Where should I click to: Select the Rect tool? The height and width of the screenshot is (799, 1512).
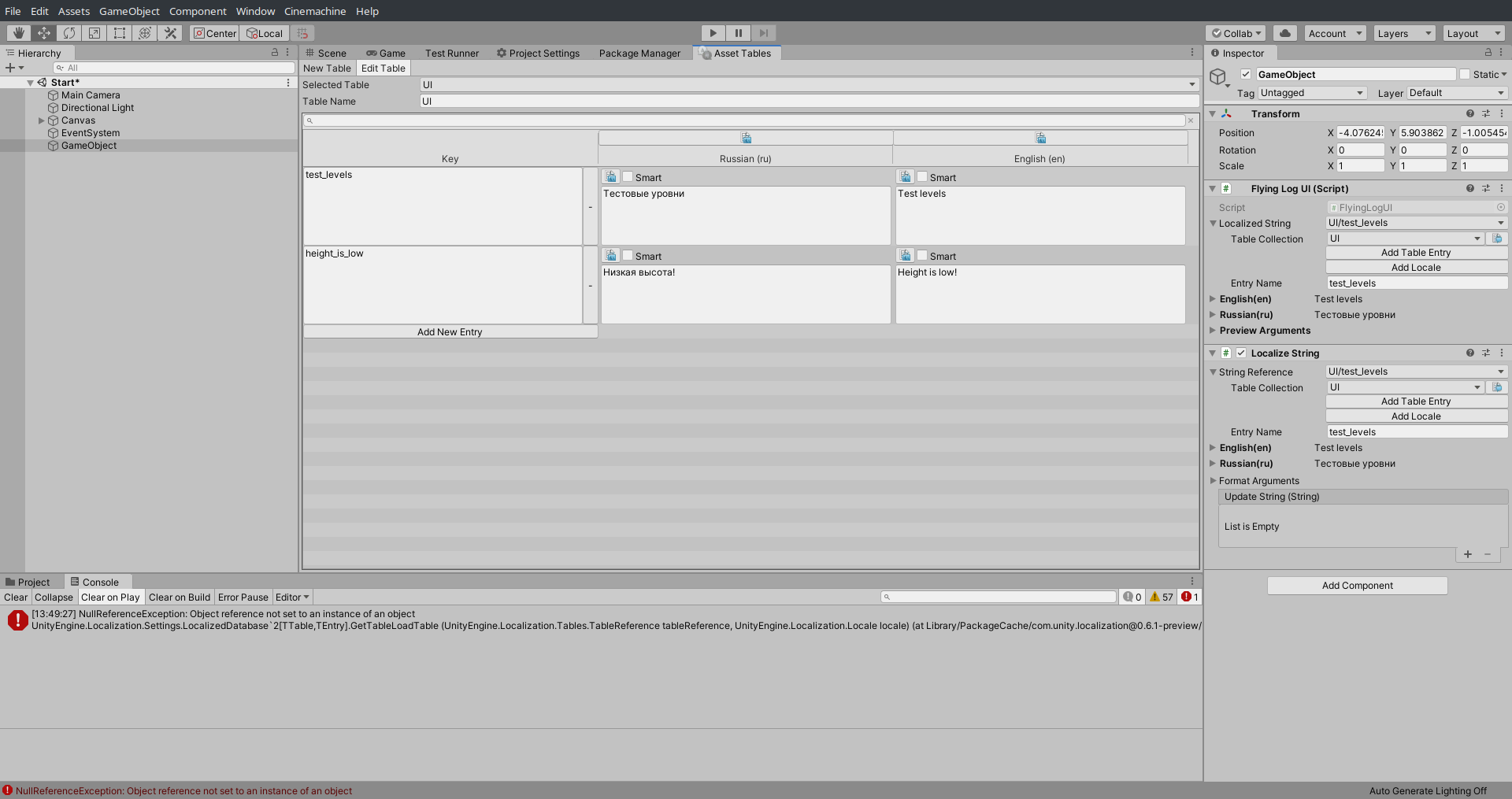click(x=120, y=33)
